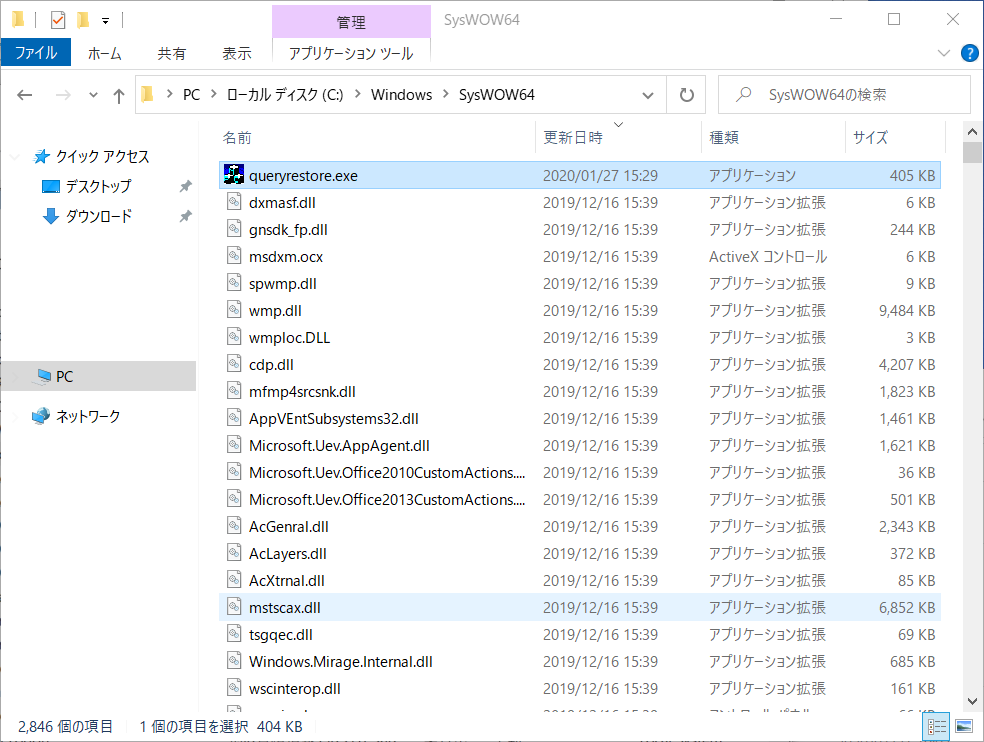984x742 pixels.
Task: Open the Customize Quick Access Toolbar dropdown
Action: 105,21
